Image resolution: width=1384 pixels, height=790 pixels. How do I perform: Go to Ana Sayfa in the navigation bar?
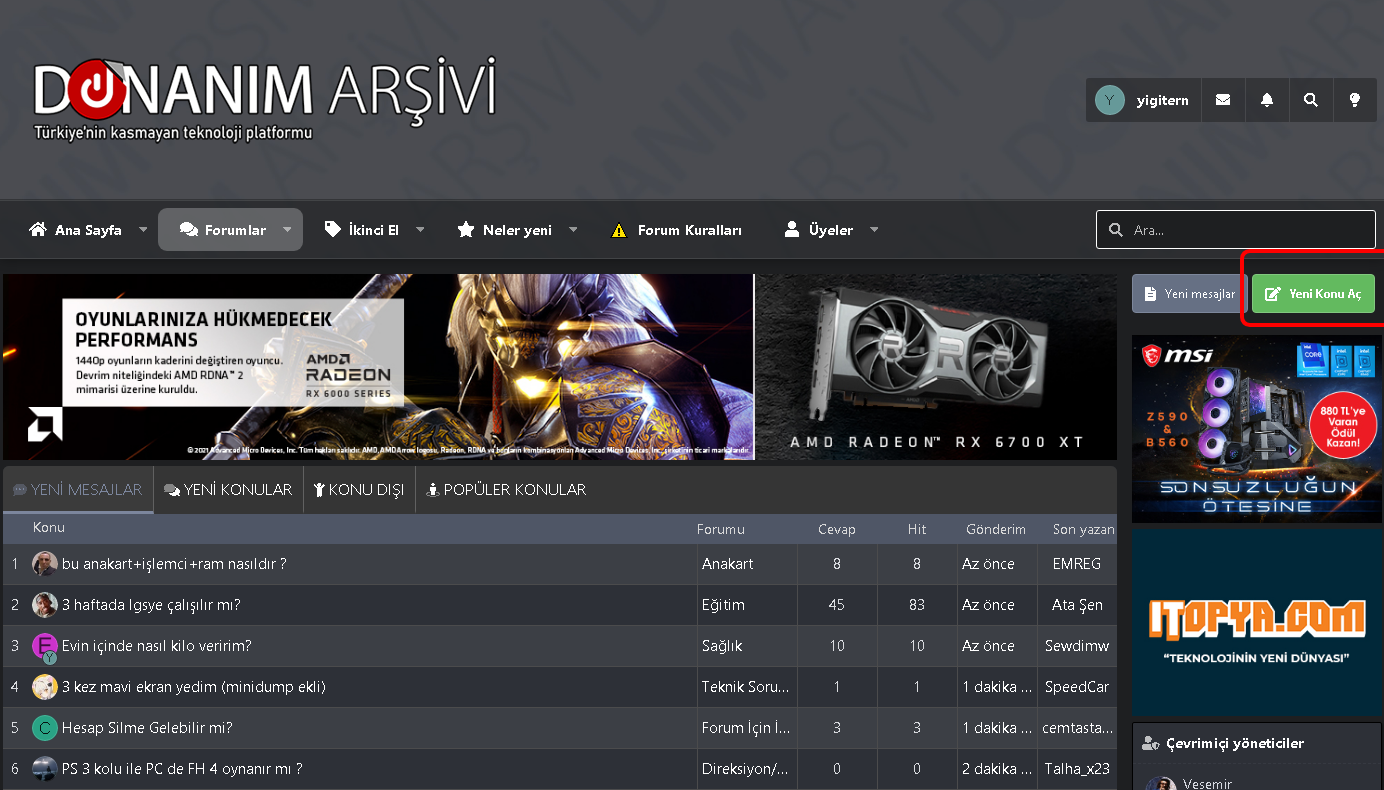tap(76, 230)
